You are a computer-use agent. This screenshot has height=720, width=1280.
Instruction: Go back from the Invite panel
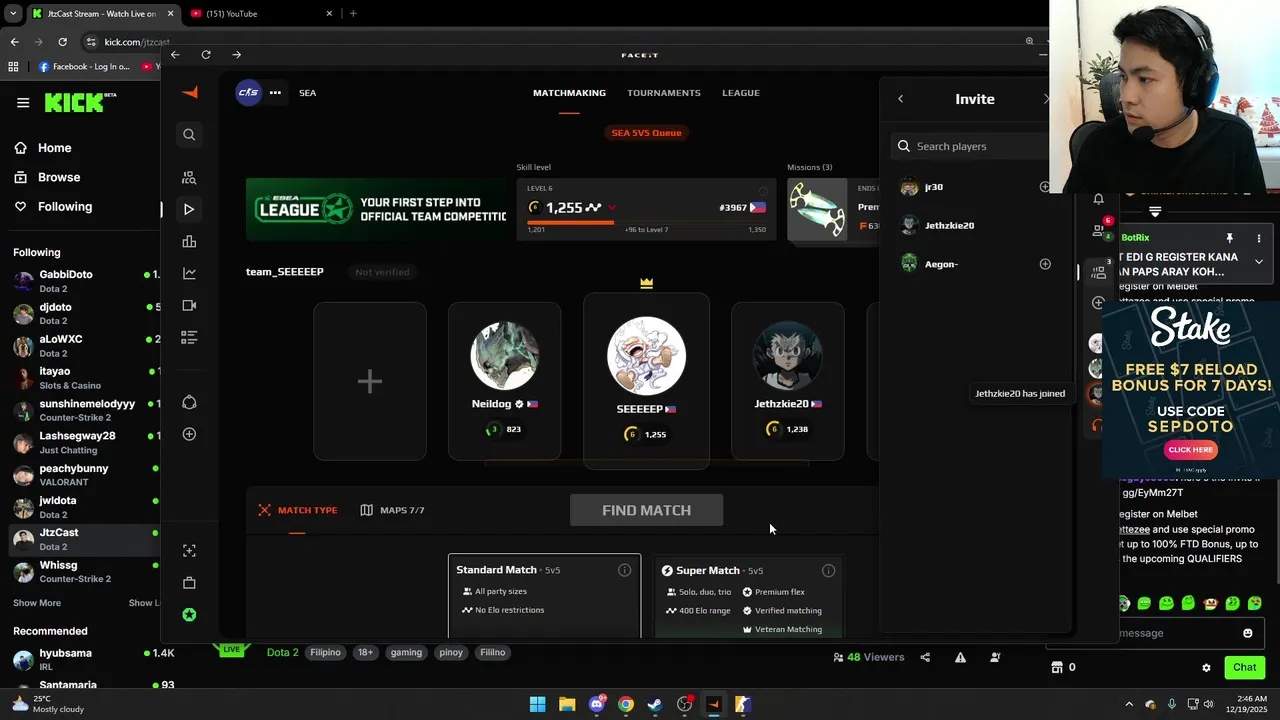[x=900, y=99]
